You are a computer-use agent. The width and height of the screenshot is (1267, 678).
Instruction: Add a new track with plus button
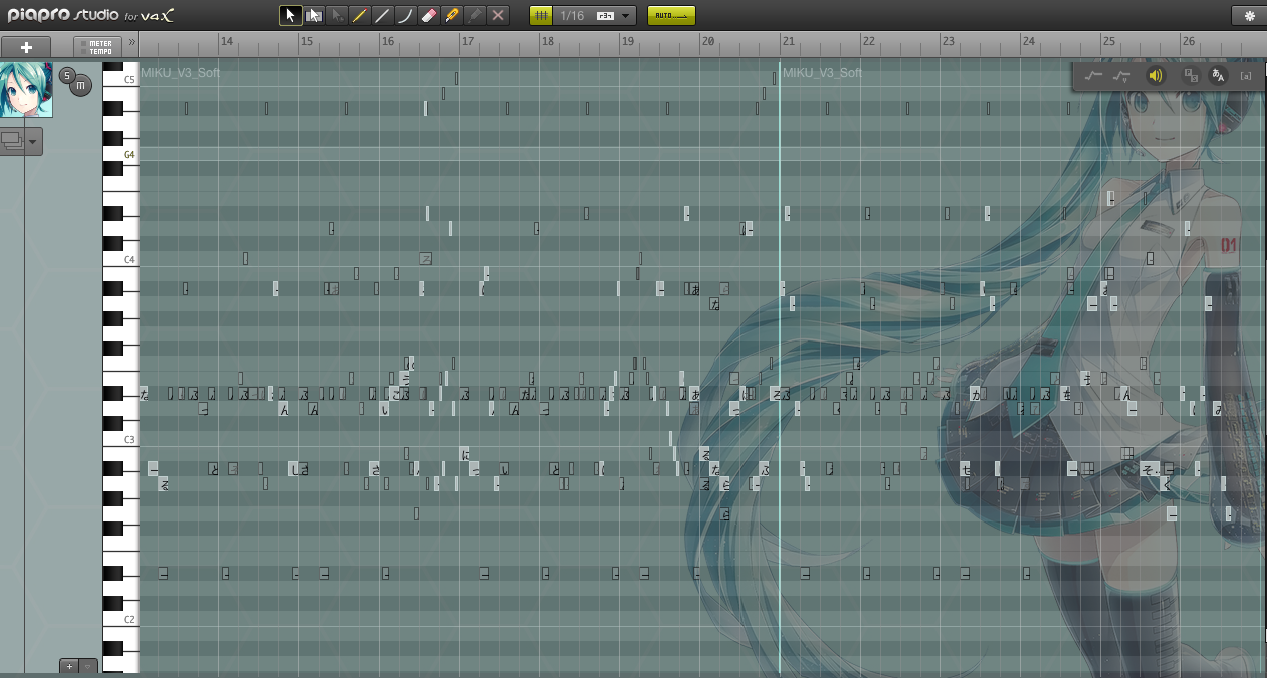pos(26,47)
